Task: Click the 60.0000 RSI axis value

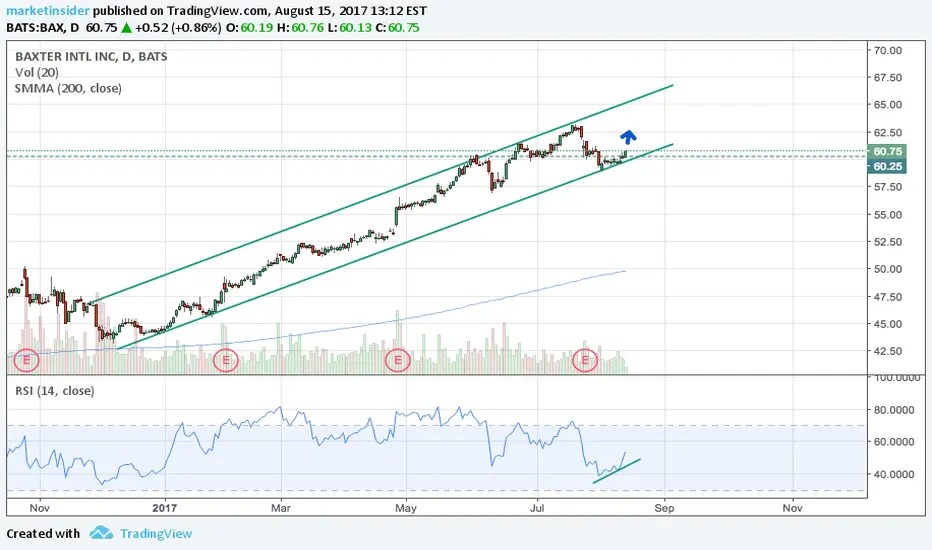Action: coord(894,442)
